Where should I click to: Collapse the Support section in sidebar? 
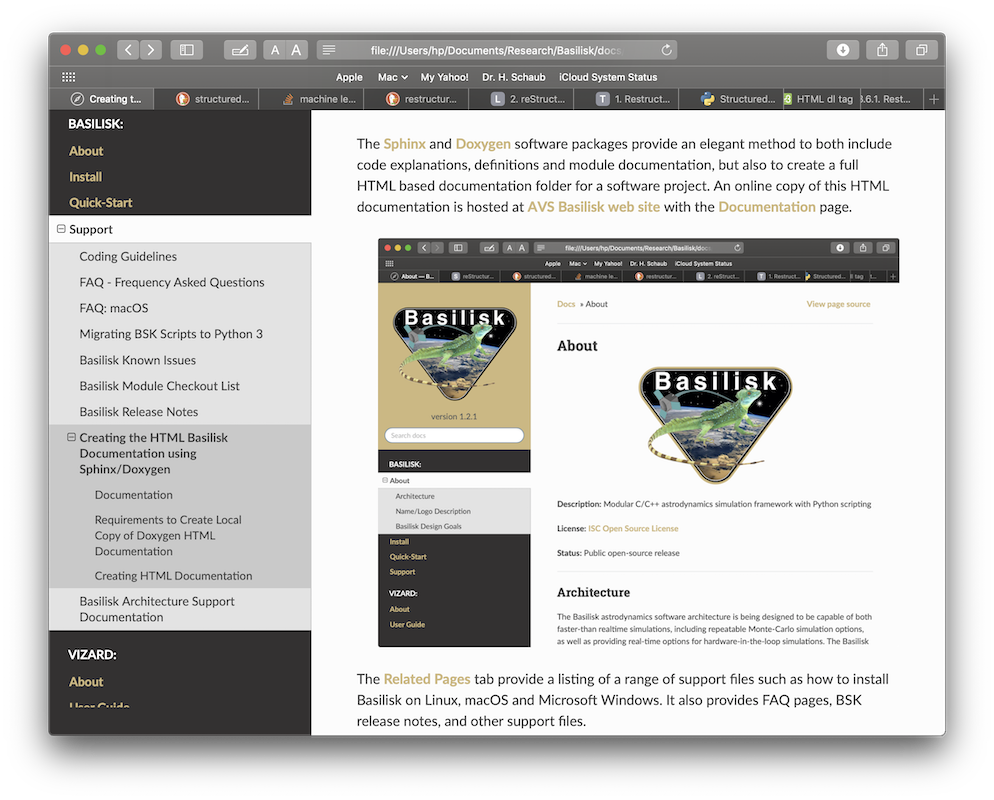(x=61, y=229)
